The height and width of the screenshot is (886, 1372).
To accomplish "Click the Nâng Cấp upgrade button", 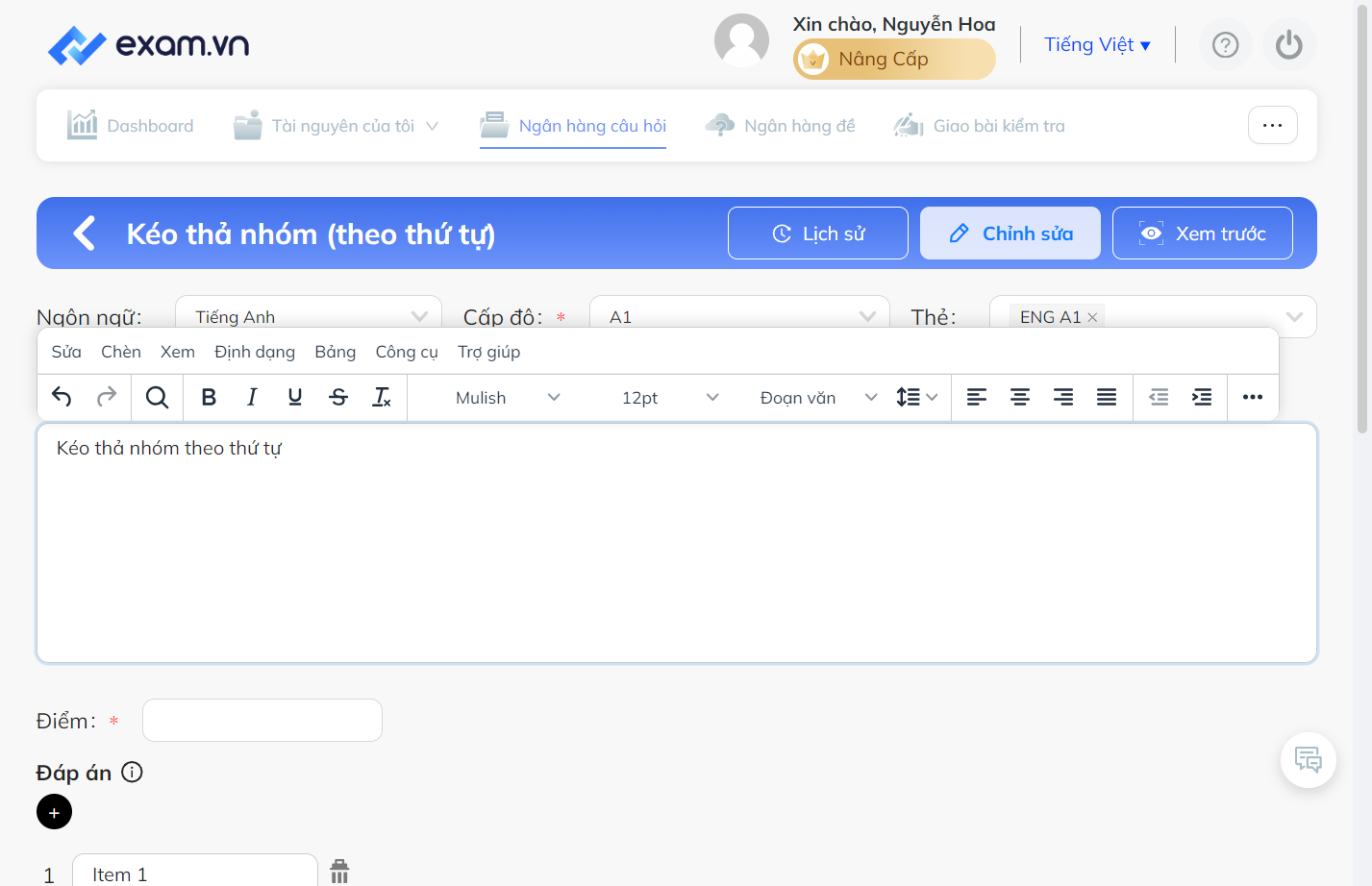I will tap(894, 59).
